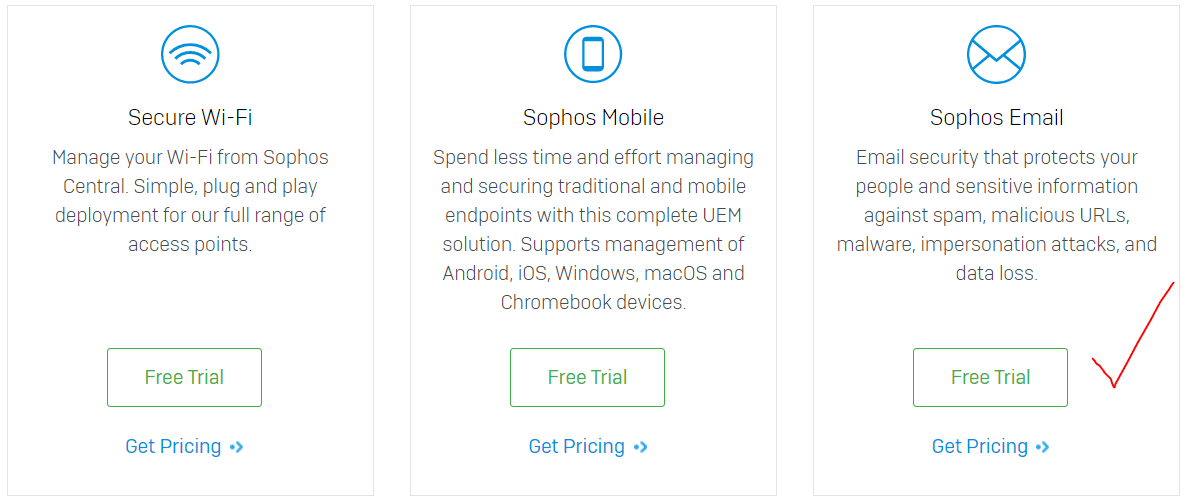Click arrow icon beside Sophos Mobile Get Pricing
Screen dimensions: 1190x504
(x=641, y=447)
